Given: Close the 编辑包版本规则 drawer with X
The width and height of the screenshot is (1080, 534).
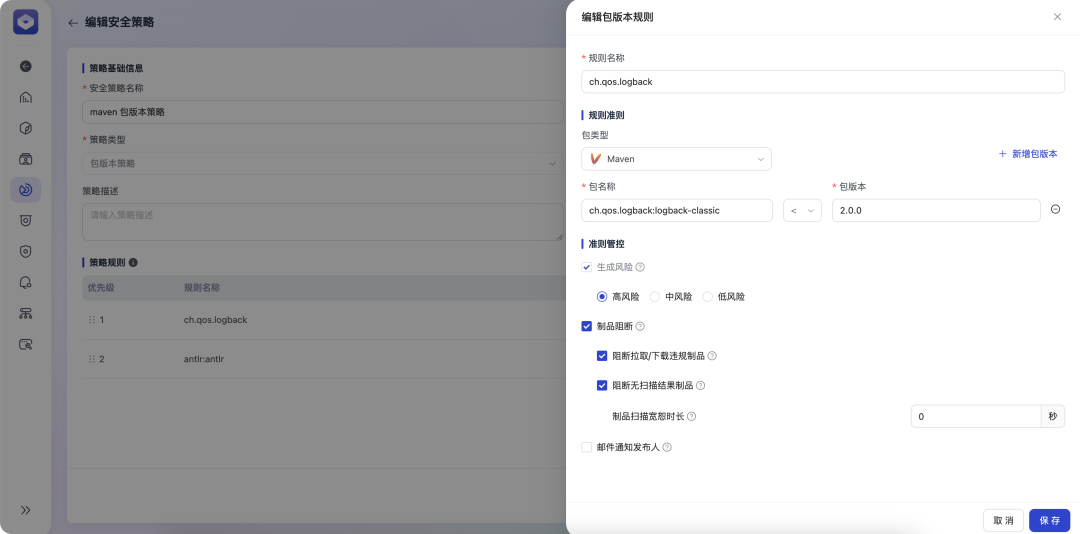Looking at the screenshot, I should (x=1057, y=17).
